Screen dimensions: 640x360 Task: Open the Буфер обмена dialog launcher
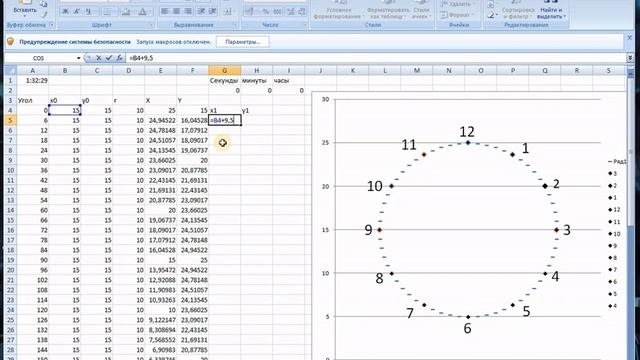click(x=51, y=25)
